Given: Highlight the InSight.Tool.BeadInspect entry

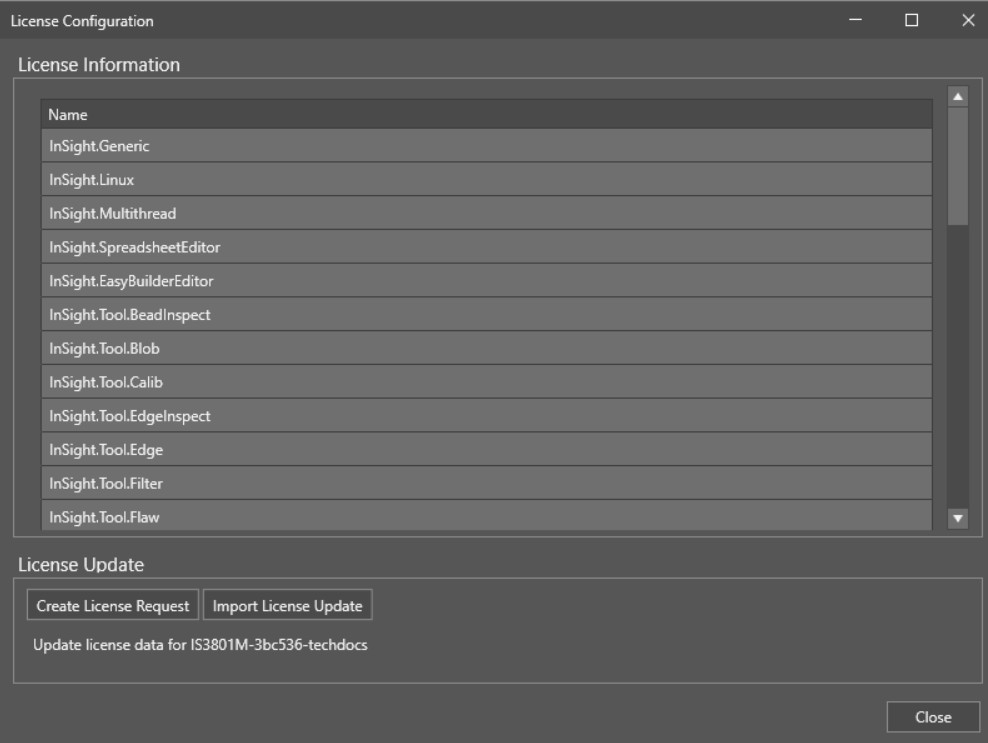Looking at the screenshot, I should tap(486, 315).
